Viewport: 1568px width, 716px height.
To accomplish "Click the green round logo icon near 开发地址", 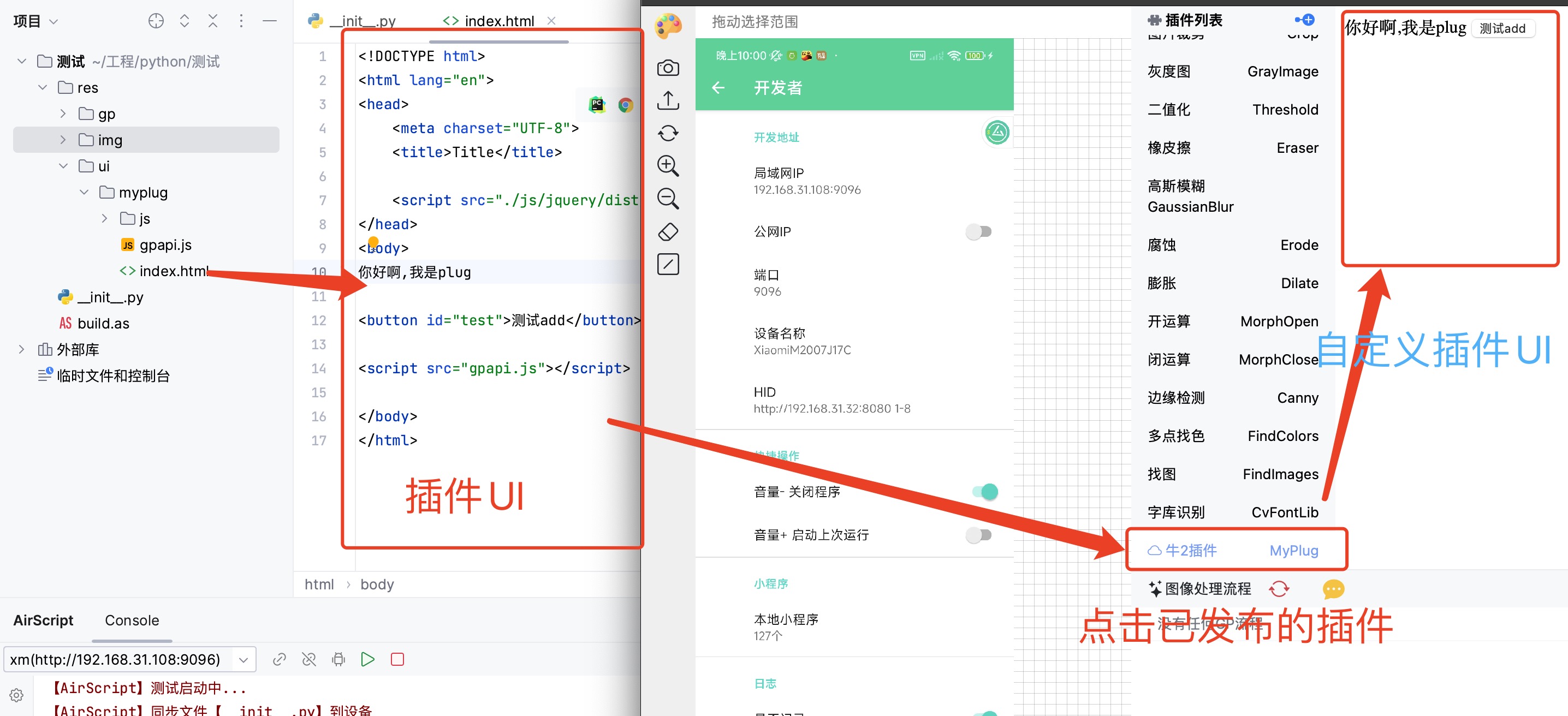I will point(996,132).
